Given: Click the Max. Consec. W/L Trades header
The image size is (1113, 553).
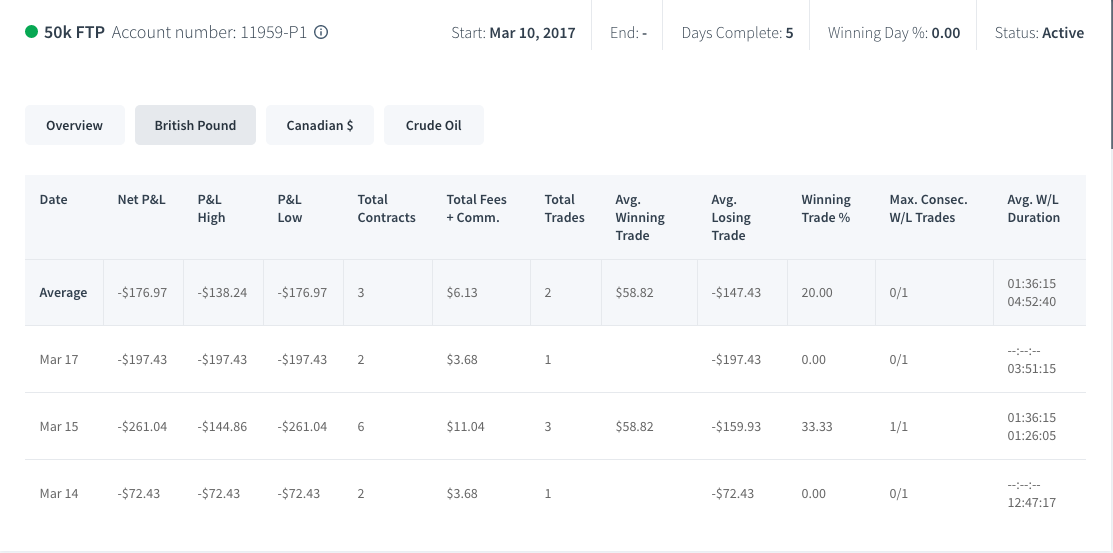Looking at the screenshot, I should coord(928,209).
